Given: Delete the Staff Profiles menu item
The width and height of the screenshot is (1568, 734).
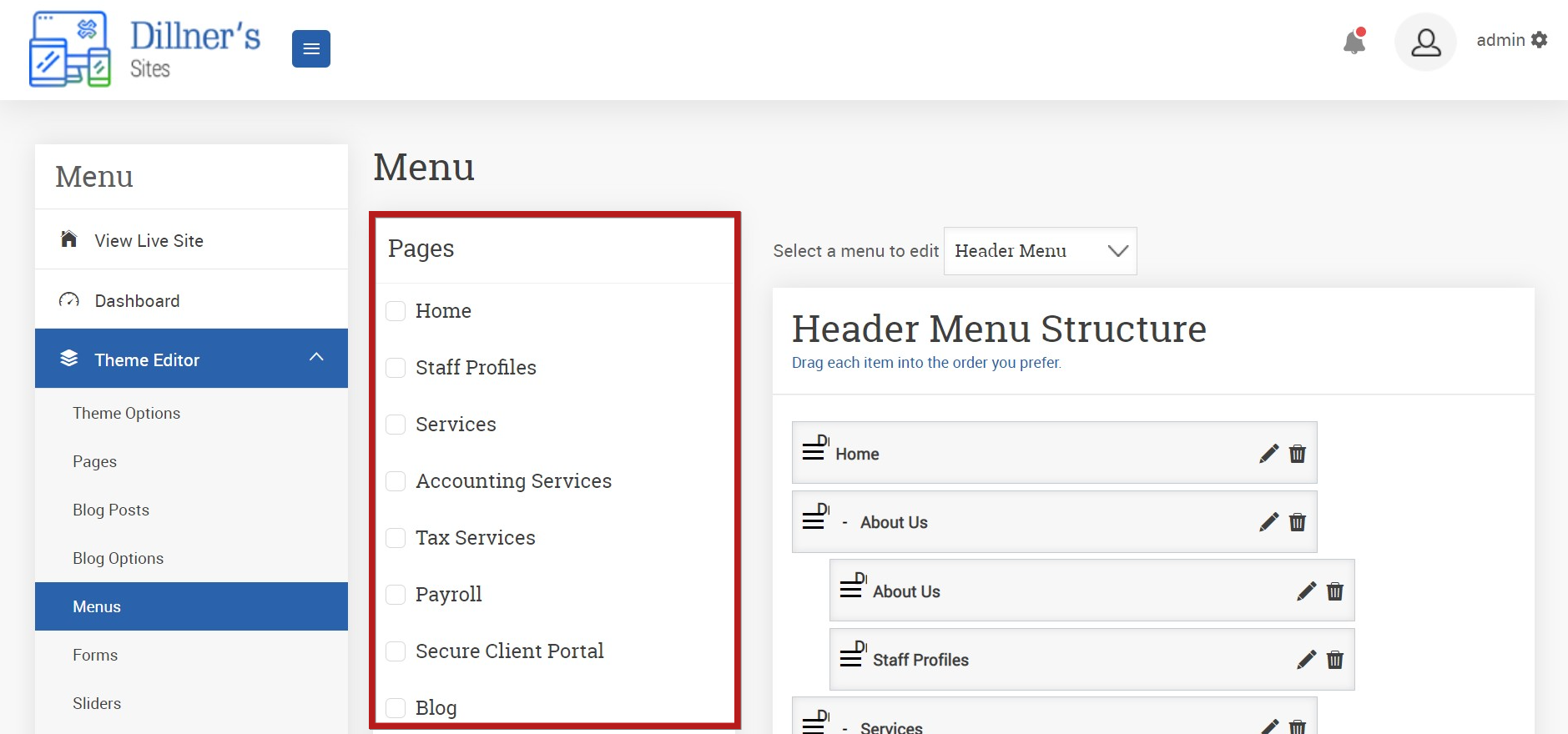Looking at the screenshot, I should [1335, 660].
